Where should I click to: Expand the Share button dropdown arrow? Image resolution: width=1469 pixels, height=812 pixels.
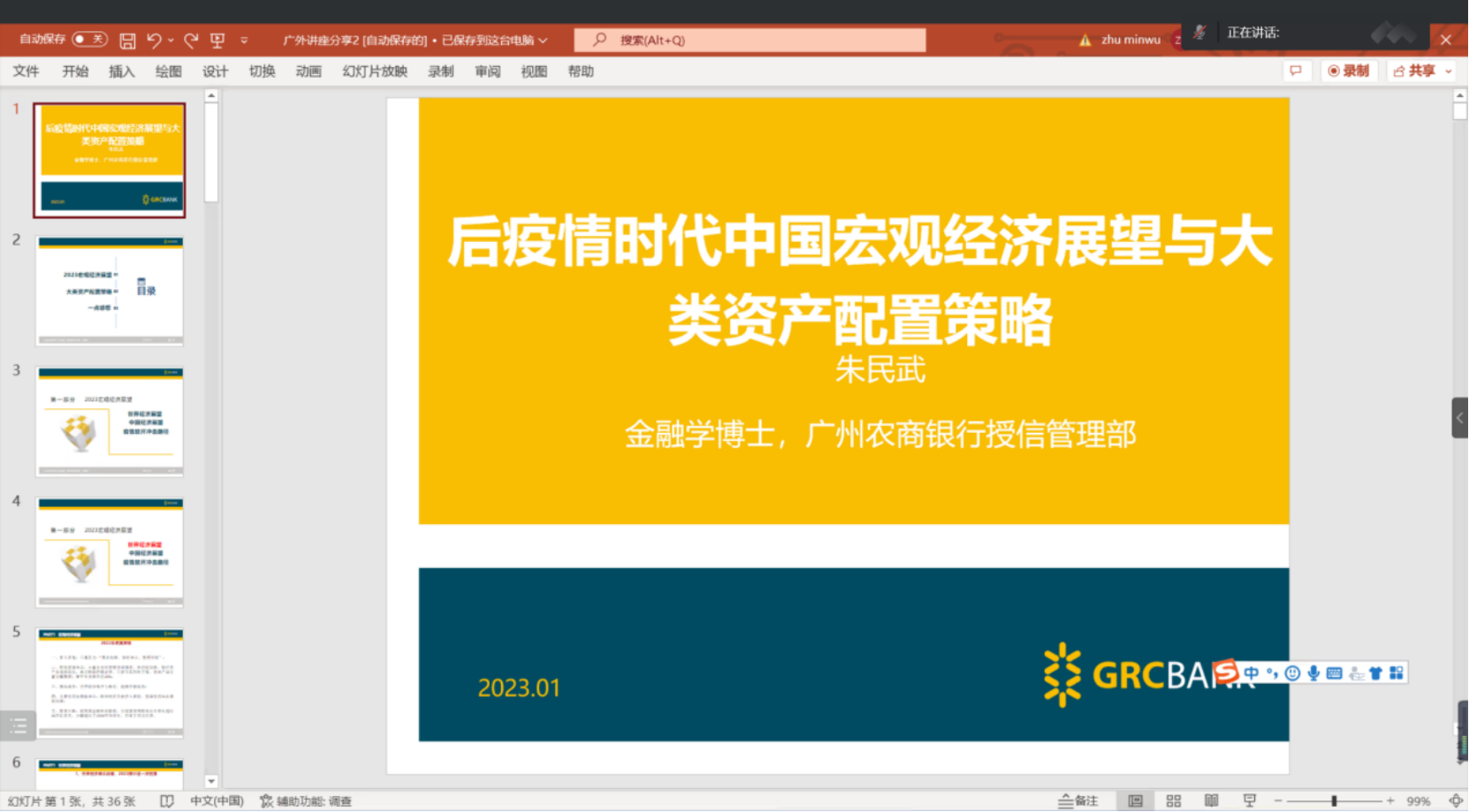[1448, 72]
